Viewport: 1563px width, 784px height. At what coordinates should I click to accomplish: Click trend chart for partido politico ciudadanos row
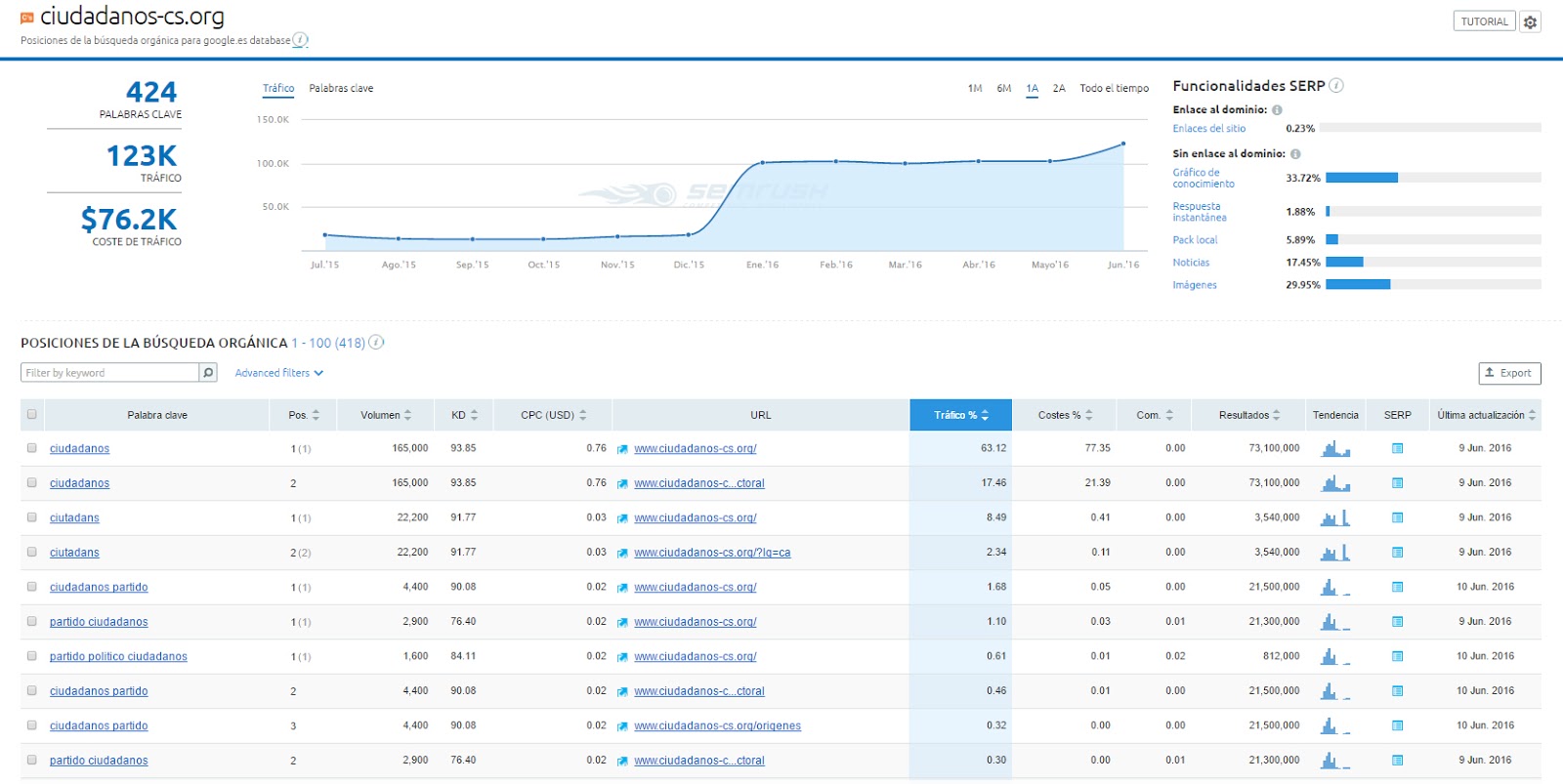pos(1335,656)
